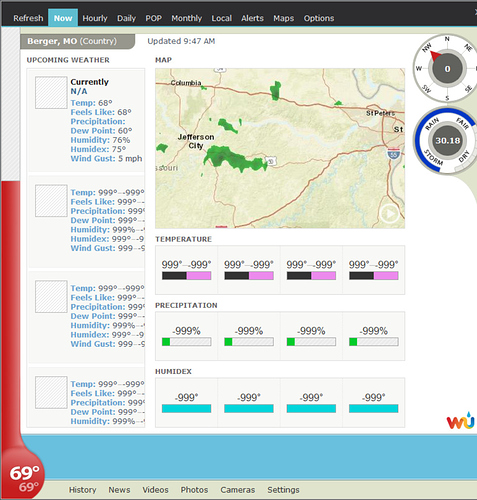Open the Monthly tab

[187, 18]
